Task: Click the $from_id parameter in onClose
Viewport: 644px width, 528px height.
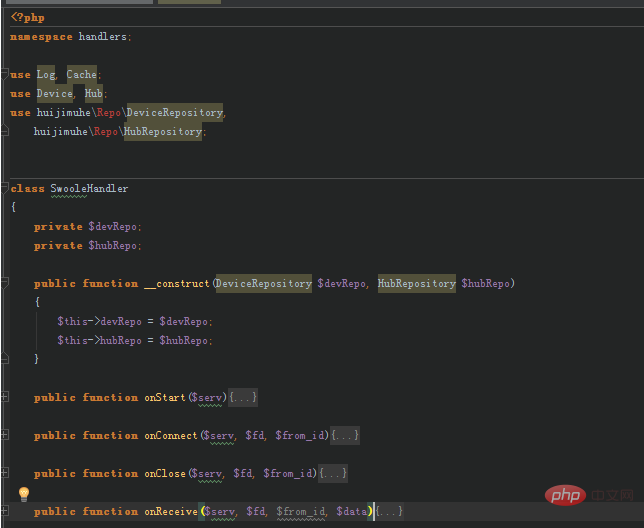Action: (288, 473)
